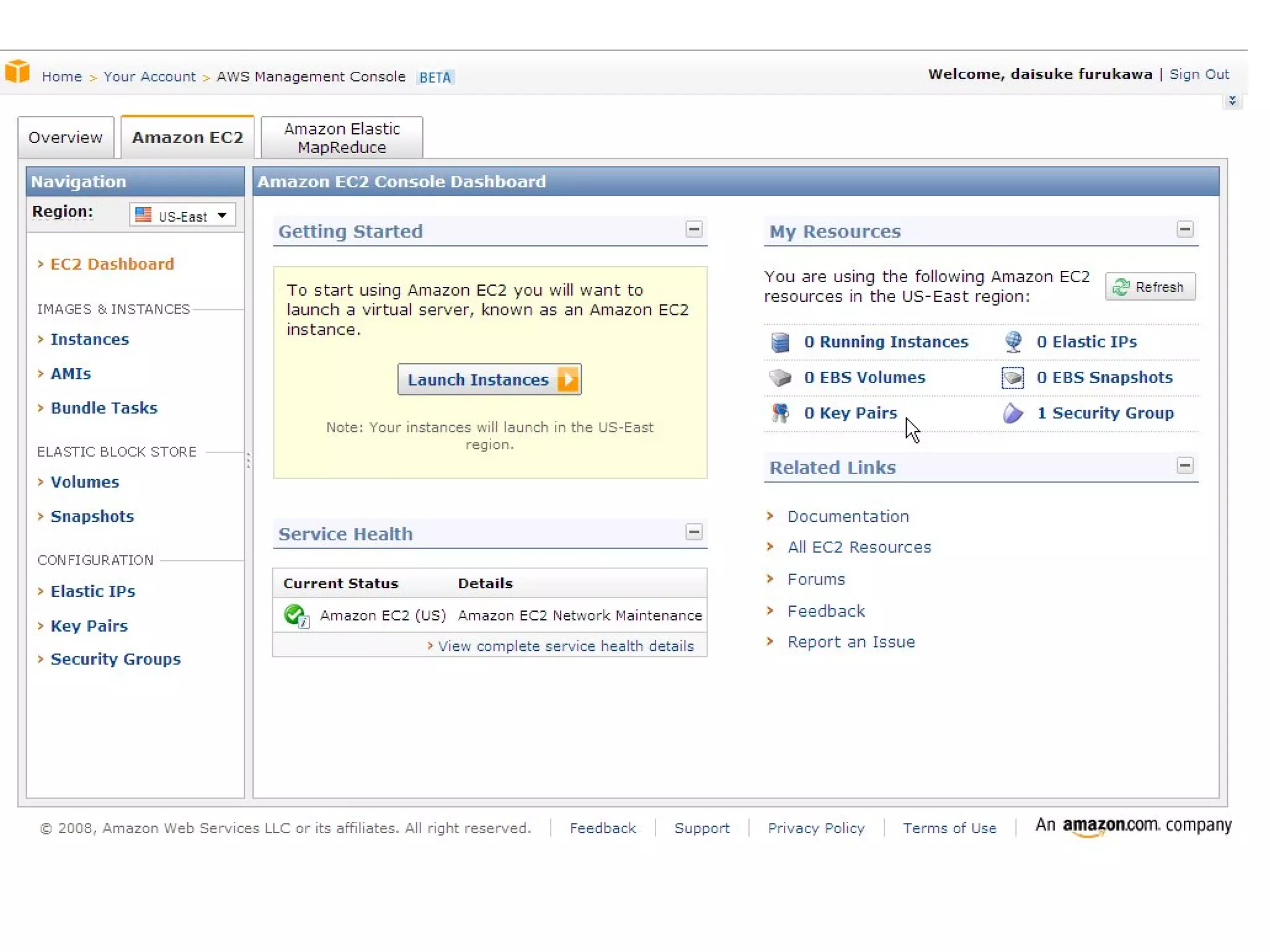Click Feedback link in footer
Image resolution: width=1270 pixels, height=952 pixels.
(x=603, y=828)
